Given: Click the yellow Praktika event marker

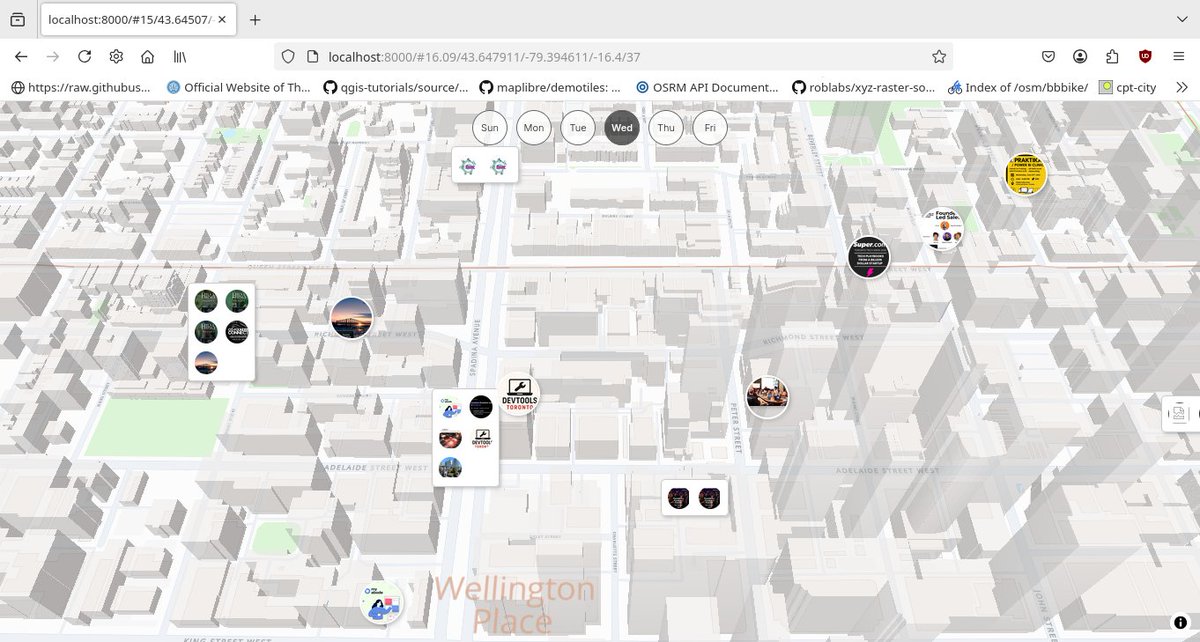Looking at the screenshot, I should [1026, 174].
